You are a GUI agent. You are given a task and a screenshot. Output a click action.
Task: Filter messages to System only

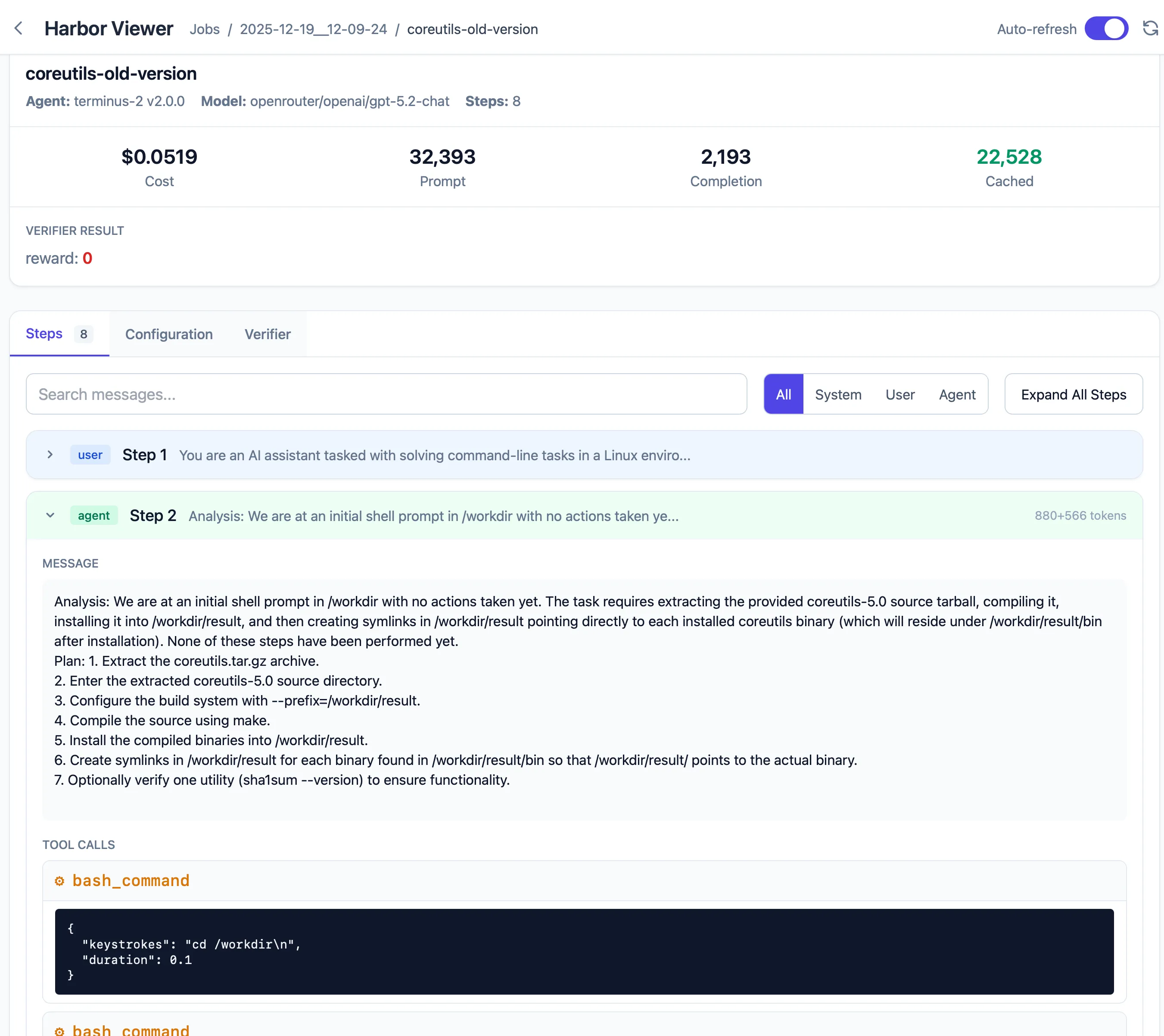pyautogui.click(x=838, y=394)
